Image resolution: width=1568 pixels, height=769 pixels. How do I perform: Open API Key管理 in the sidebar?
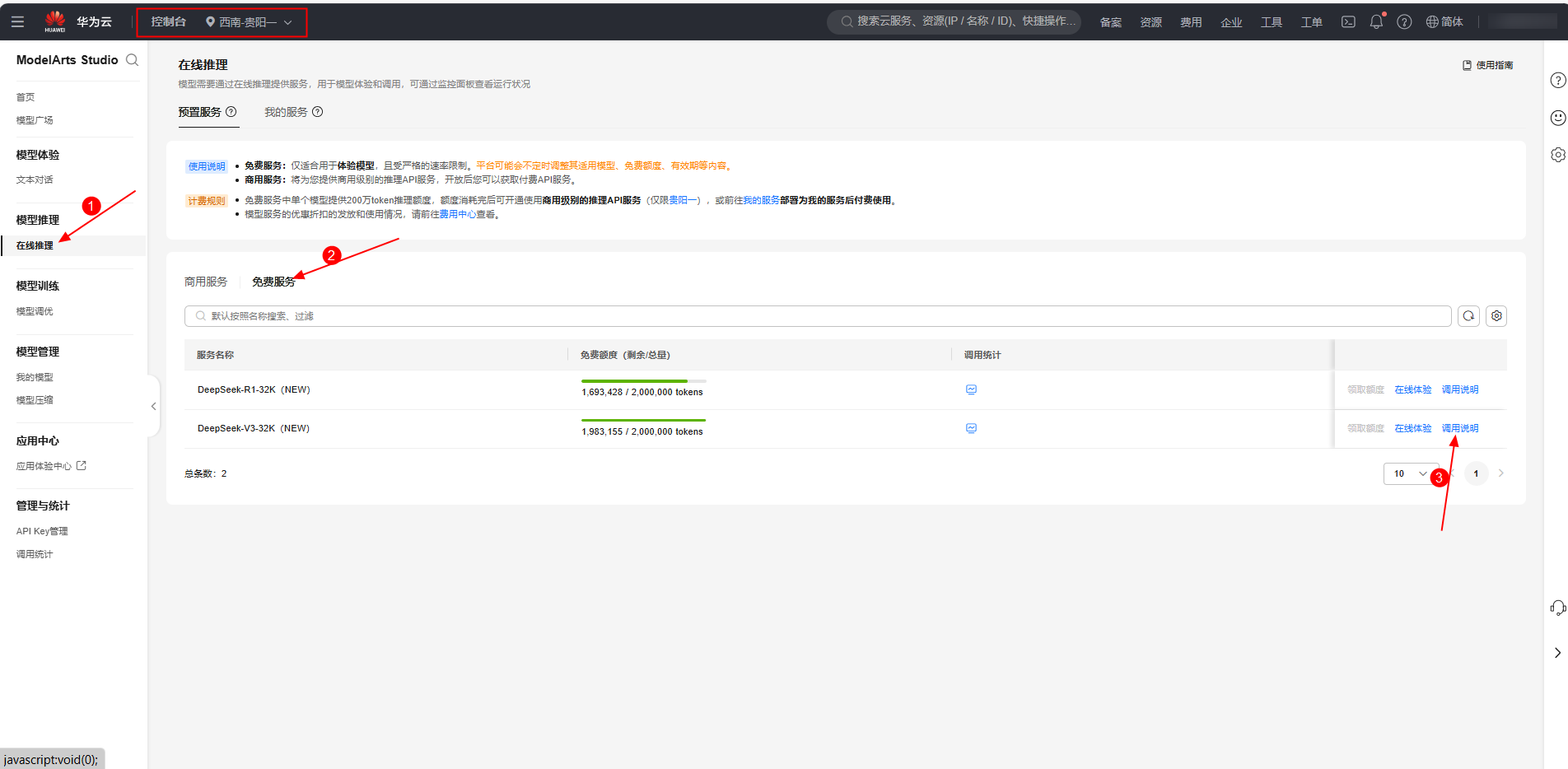point(42,531)
